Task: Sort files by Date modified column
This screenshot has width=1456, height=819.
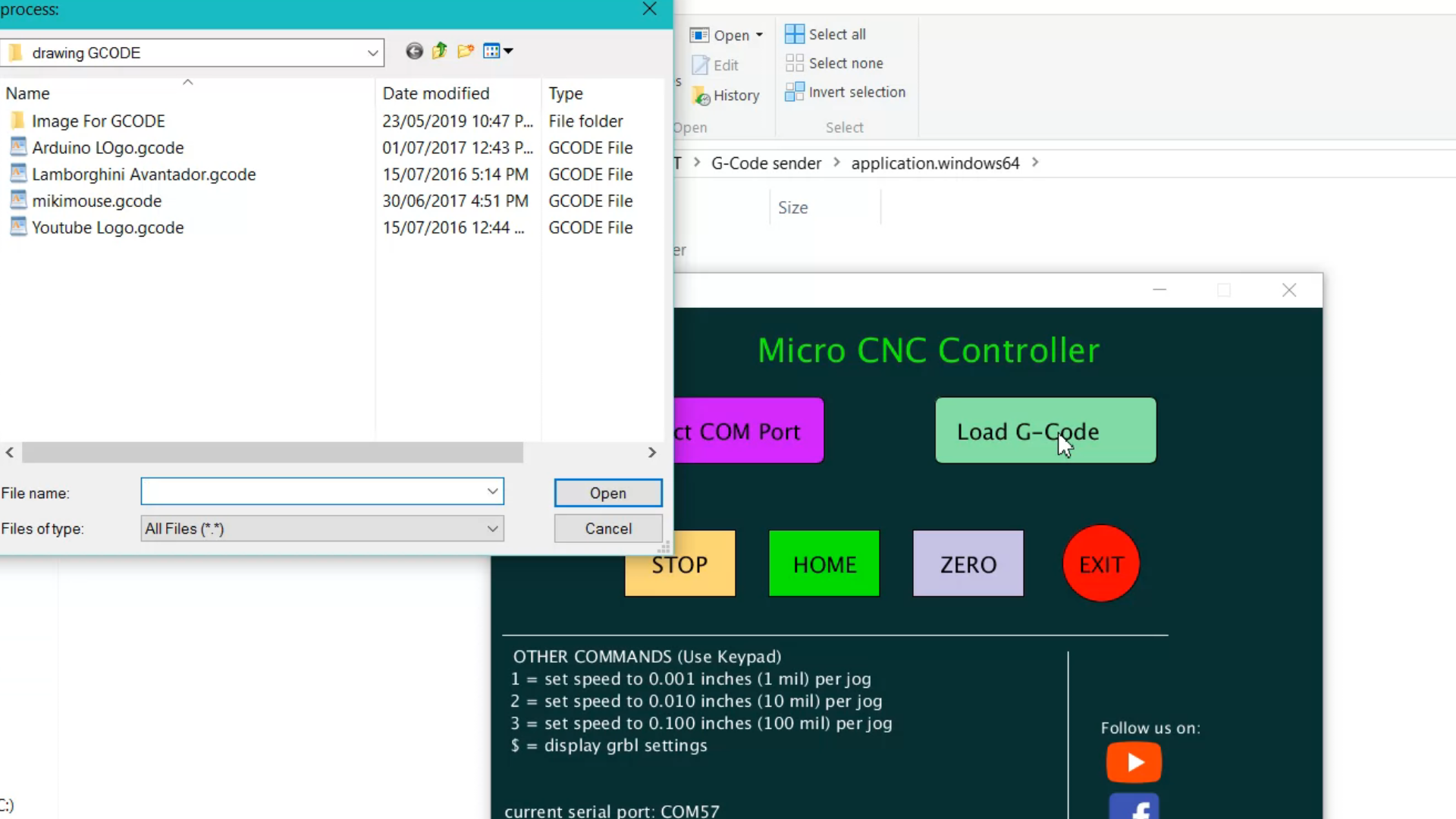Action: pos(436,93)
